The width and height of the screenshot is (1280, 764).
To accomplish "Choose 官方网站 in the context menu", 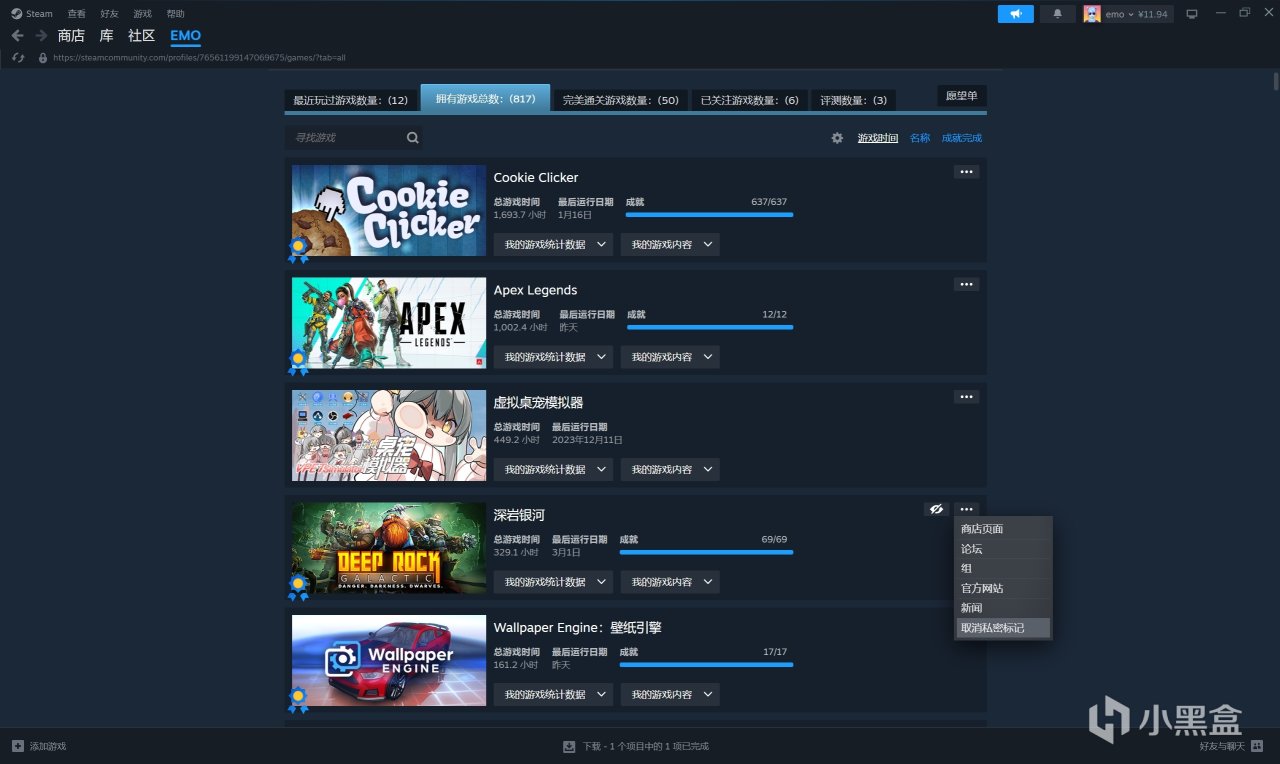I will tap(1003, 588).
